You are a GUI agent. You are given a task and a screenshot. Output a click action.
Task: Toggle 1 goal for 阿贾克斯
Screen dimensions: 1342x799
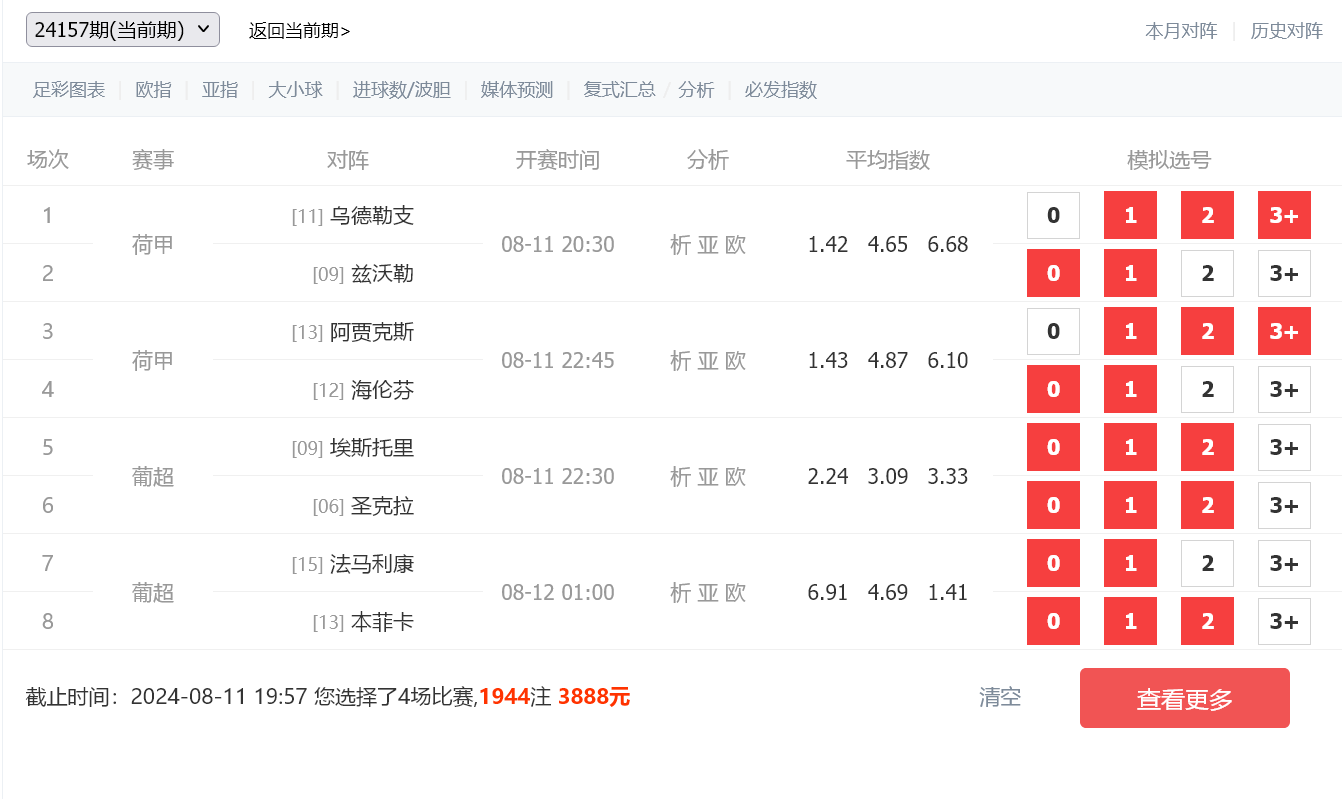tap(1130, 332)
